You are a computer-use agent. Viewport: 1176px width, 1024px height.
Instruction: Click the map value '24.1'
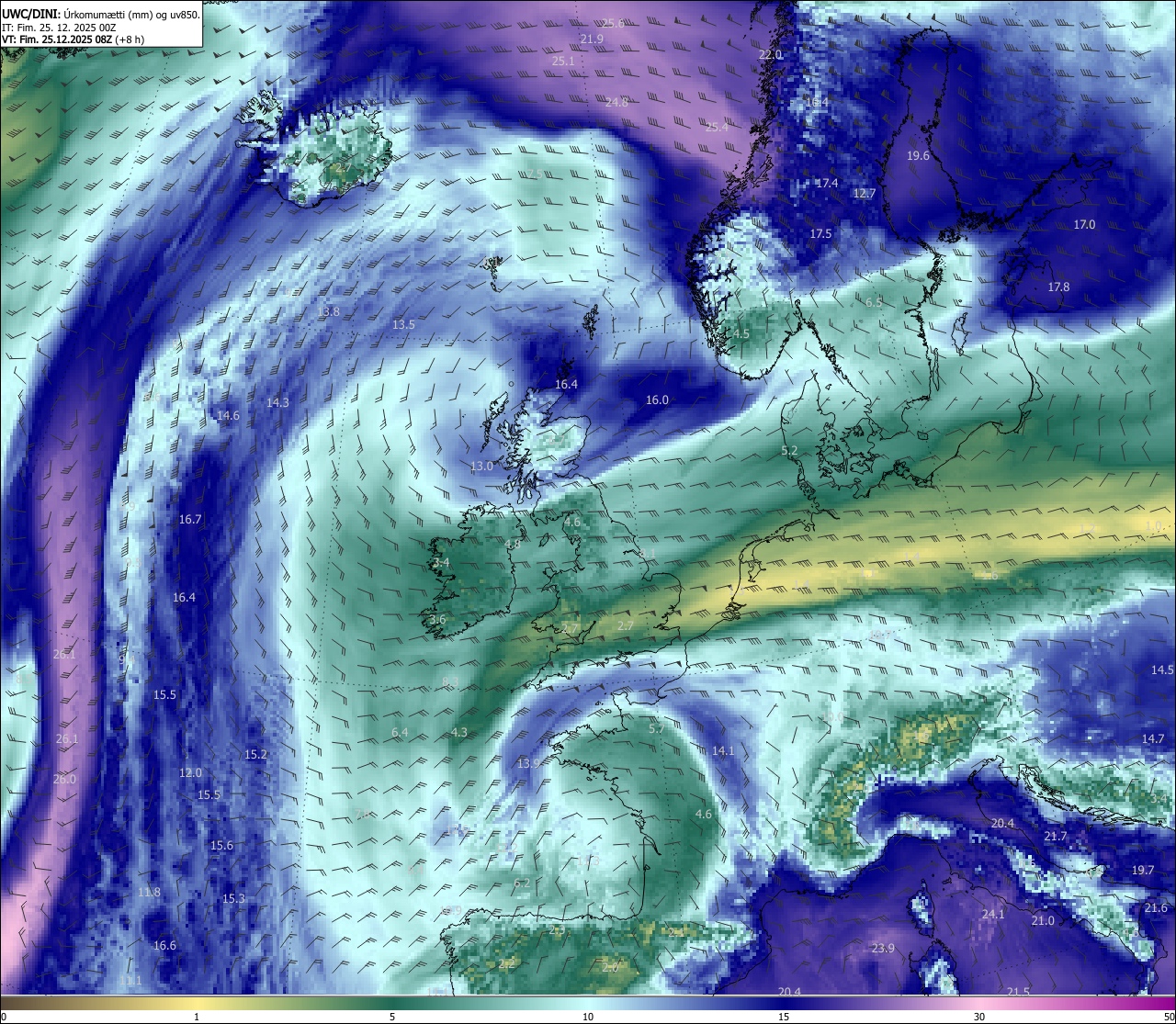click(993, 914)
